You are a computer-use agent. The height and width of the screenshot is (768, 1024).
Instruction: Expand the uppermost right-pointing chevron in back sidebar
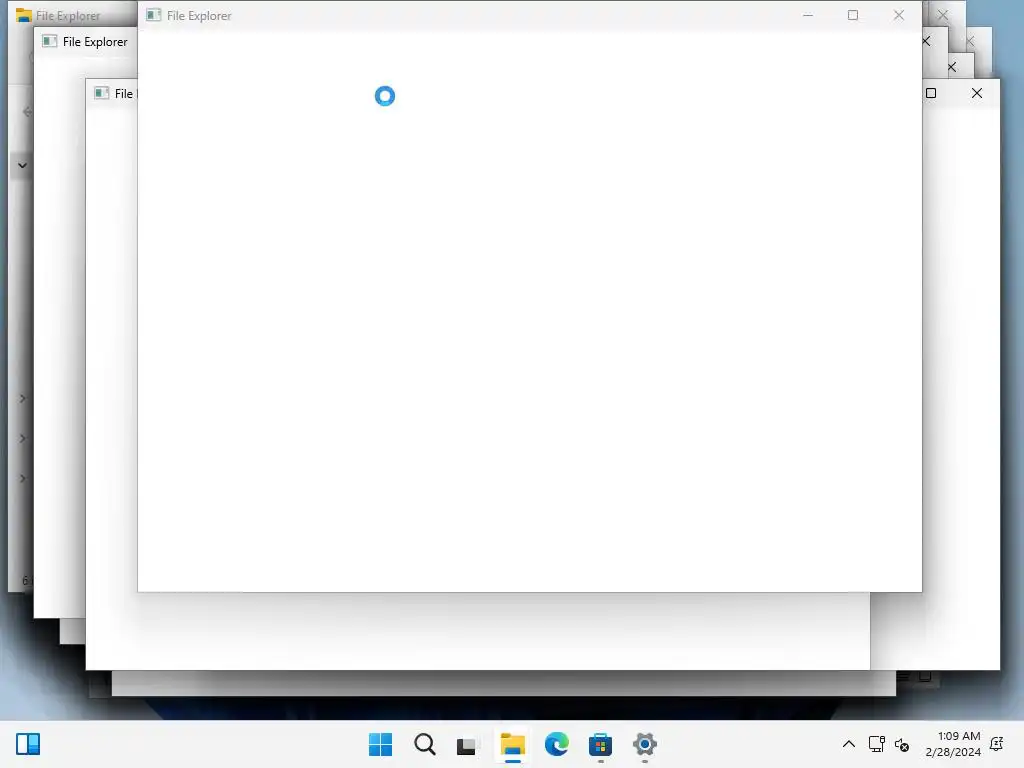tap(23, 398)
